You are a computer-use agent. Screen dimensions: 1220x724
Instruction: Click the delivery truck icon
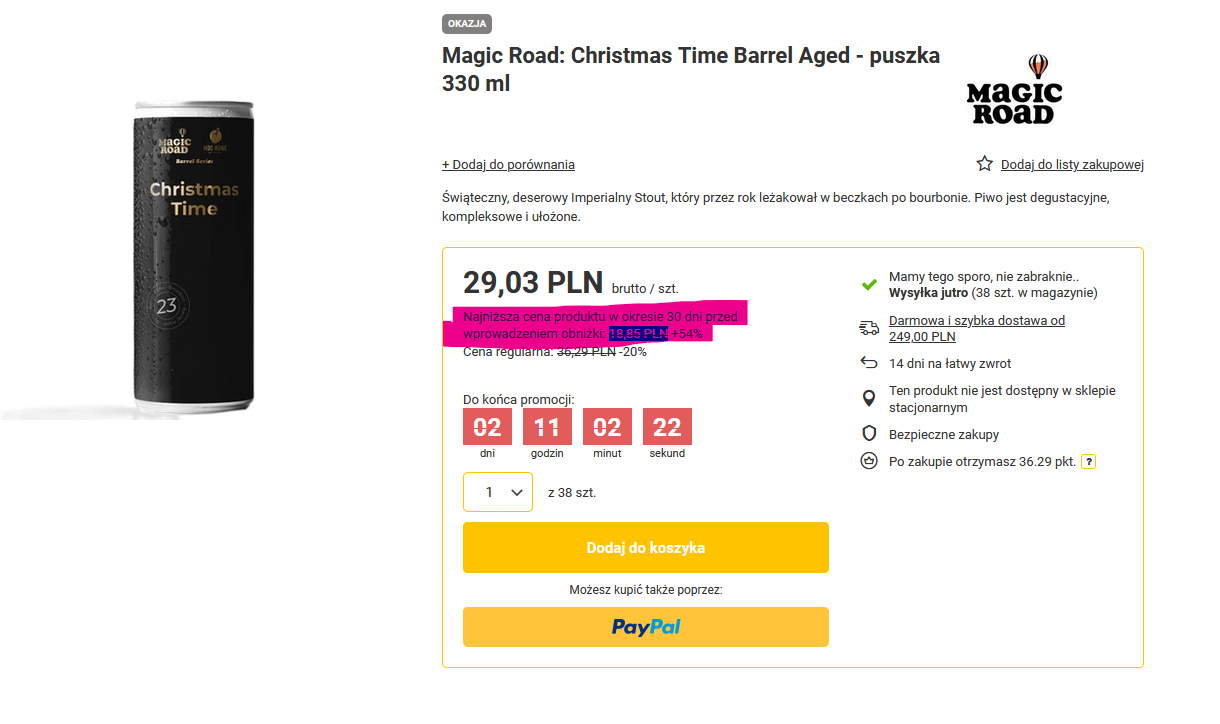pyautogui.click(x=869, y=328)
